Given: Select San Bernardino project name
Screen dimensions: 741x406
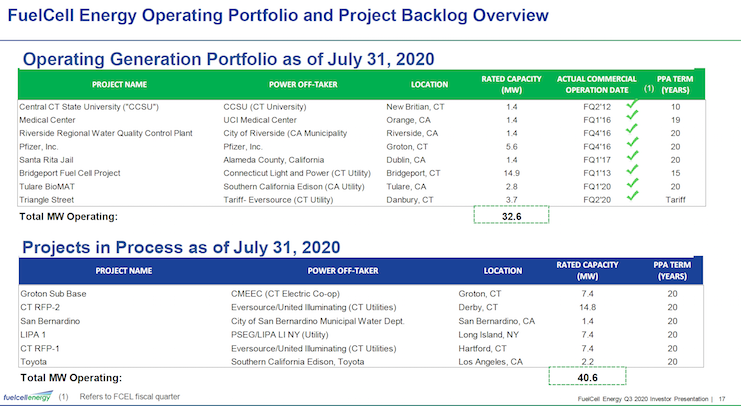Looking at the screenshot, I should coord(50,321).
